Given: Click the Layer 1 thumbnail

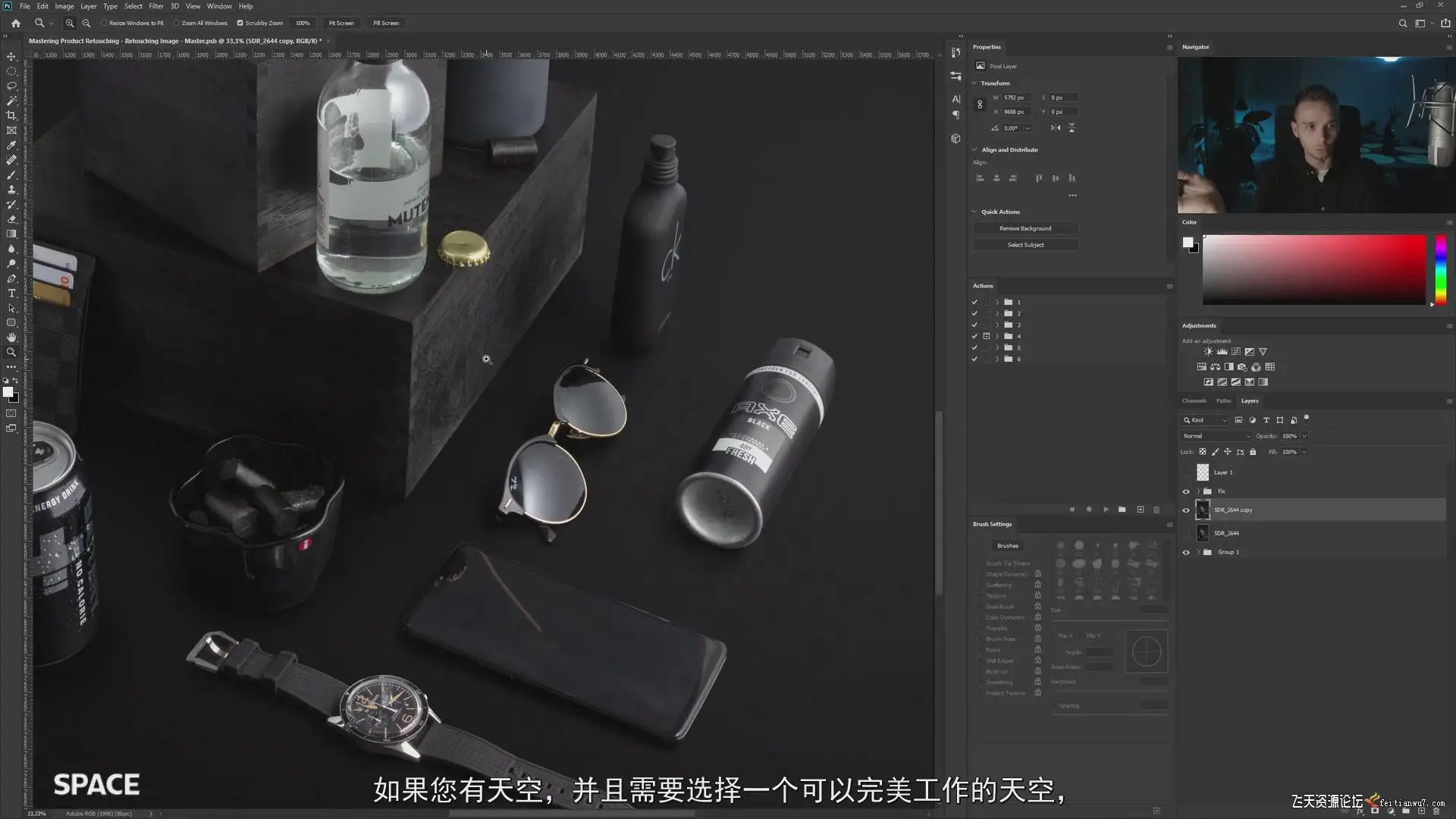Looking at the screenshot, I should point(1203,472).
